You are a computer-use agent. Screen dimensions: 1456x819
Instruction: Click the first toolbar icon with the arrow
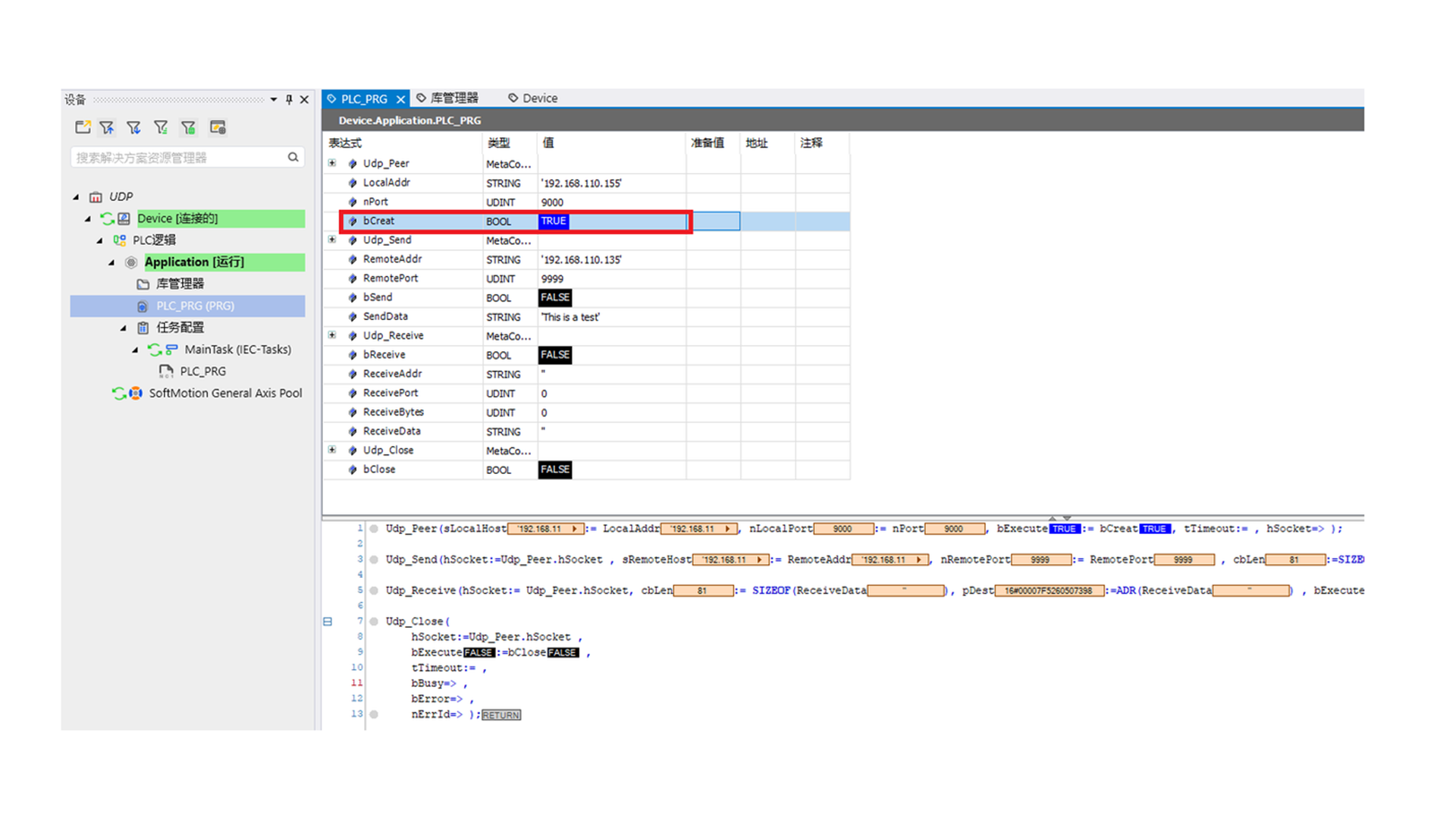(83, 127)
